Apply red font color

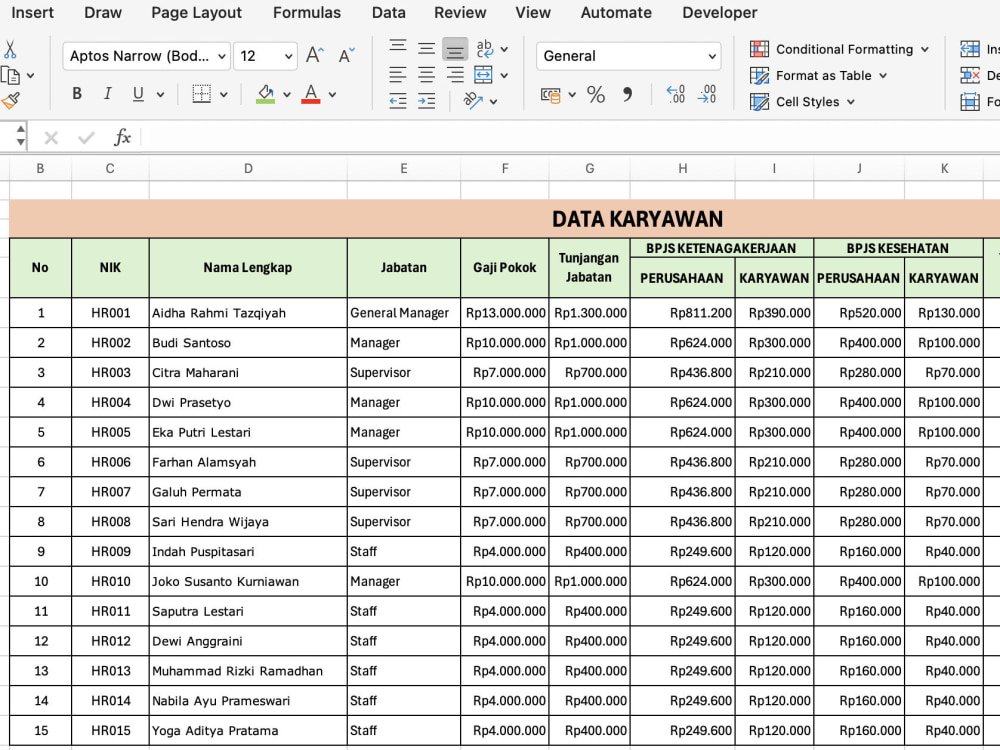click(311, 94)
